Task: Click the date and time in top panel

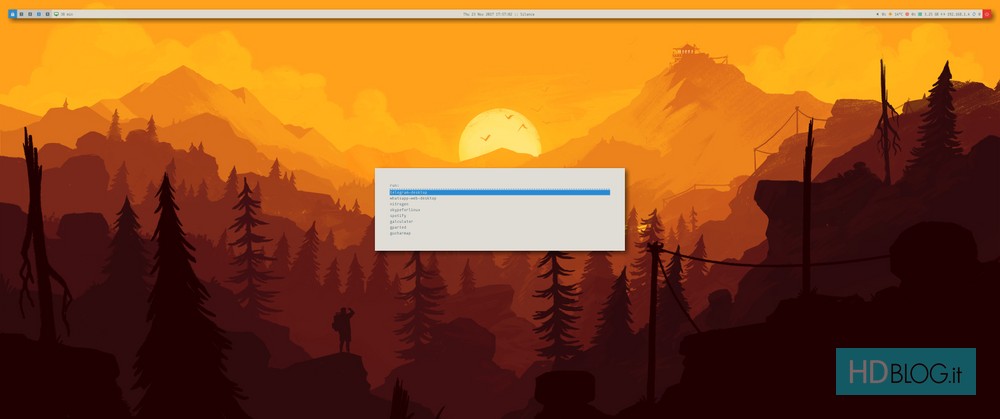Action: [x=490, y=14]
